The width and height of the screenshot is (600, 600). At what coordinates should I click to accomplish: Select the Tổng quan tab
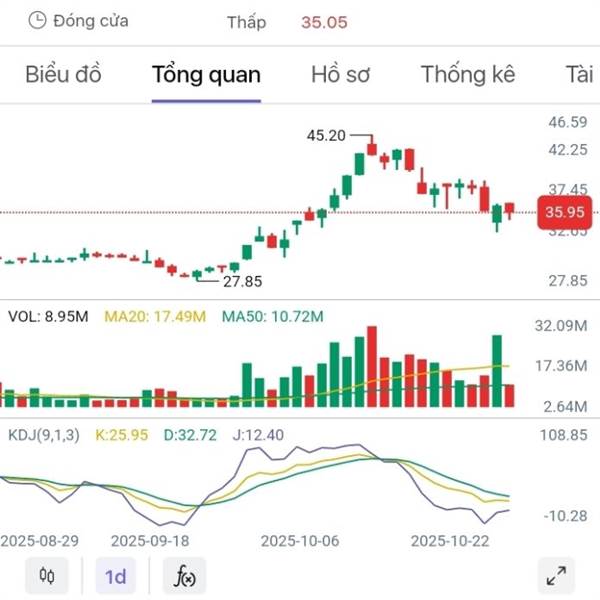(206, 74)
